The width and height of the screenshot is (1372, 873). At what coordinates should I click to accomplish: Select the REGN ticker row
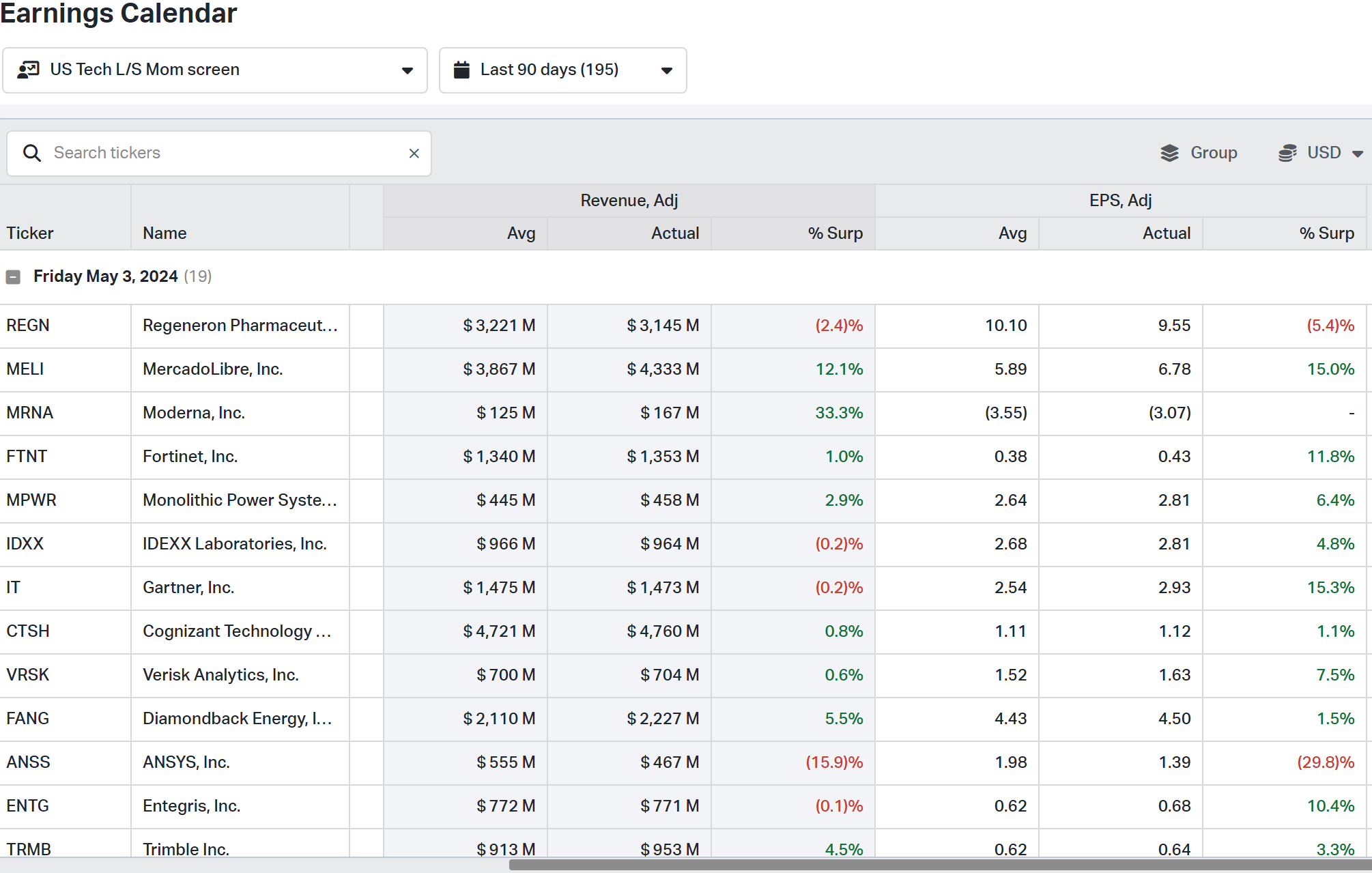(28, 326)
